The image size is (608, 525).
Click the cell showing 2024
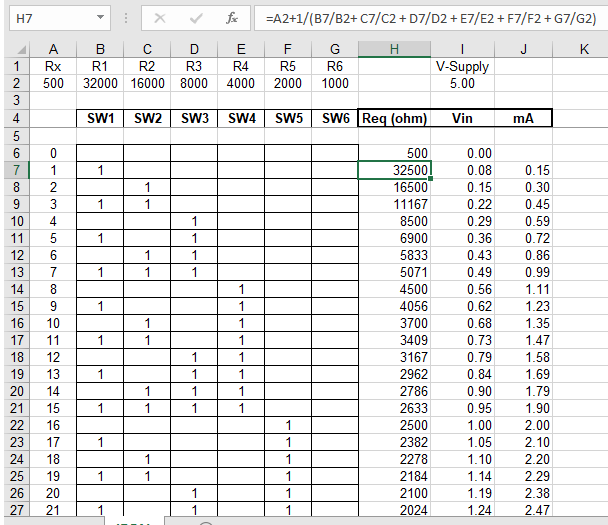[x=394, y=509]
